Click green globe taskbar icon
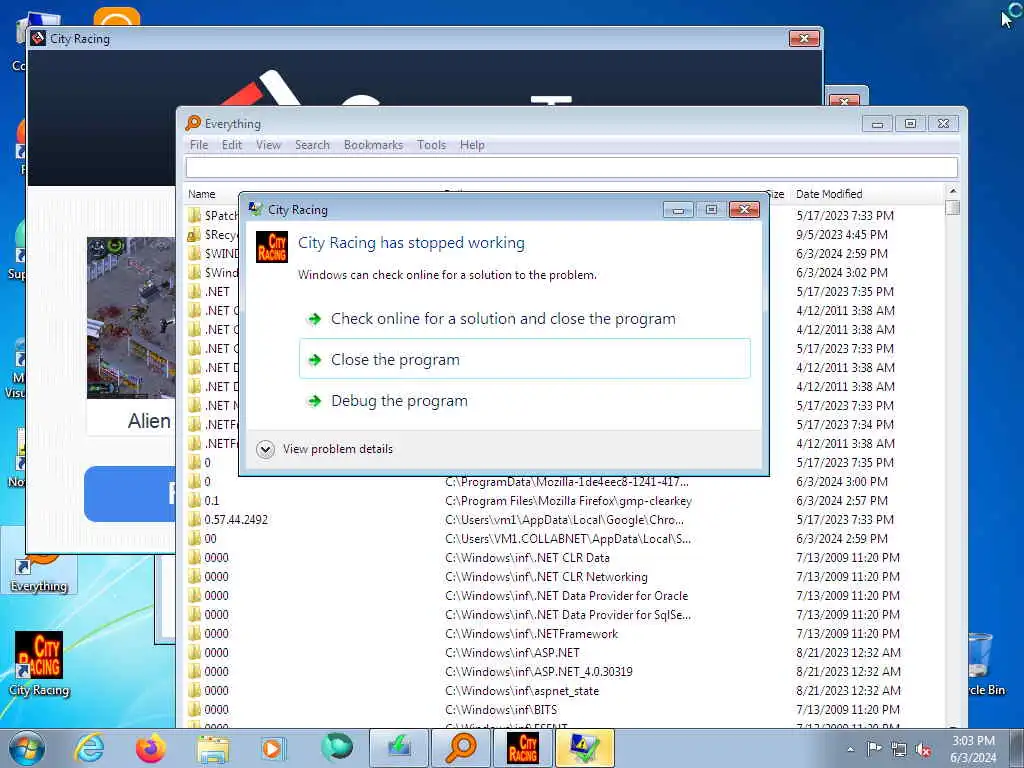 point(337,747)
